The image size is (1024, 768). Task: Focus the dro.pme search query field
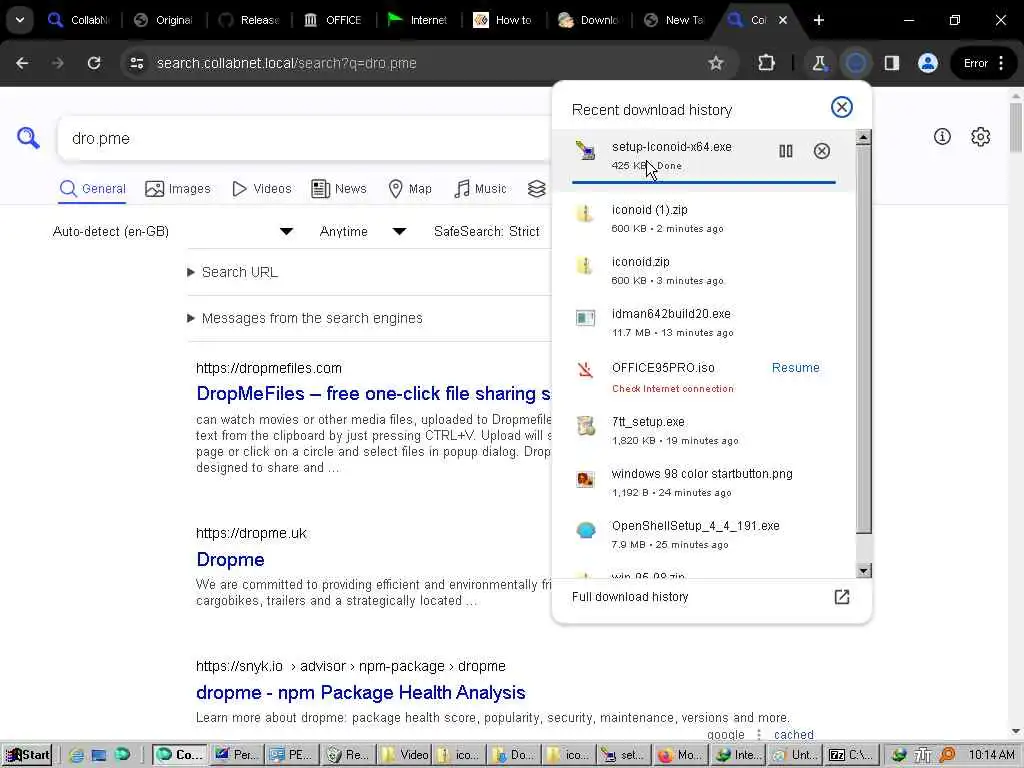click(x=304, y=138)
